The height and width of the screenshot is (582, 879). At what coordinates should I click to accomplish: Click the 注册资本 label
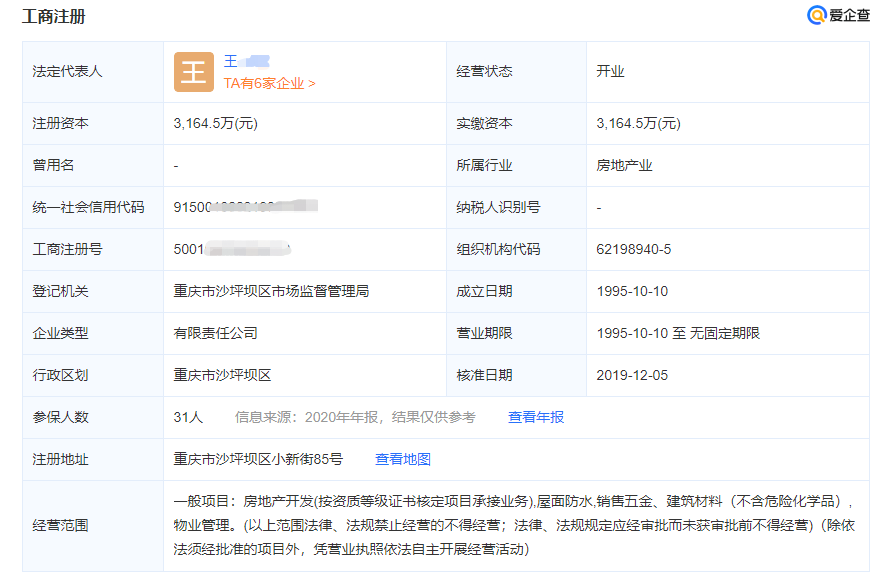[x=61, y=123]
